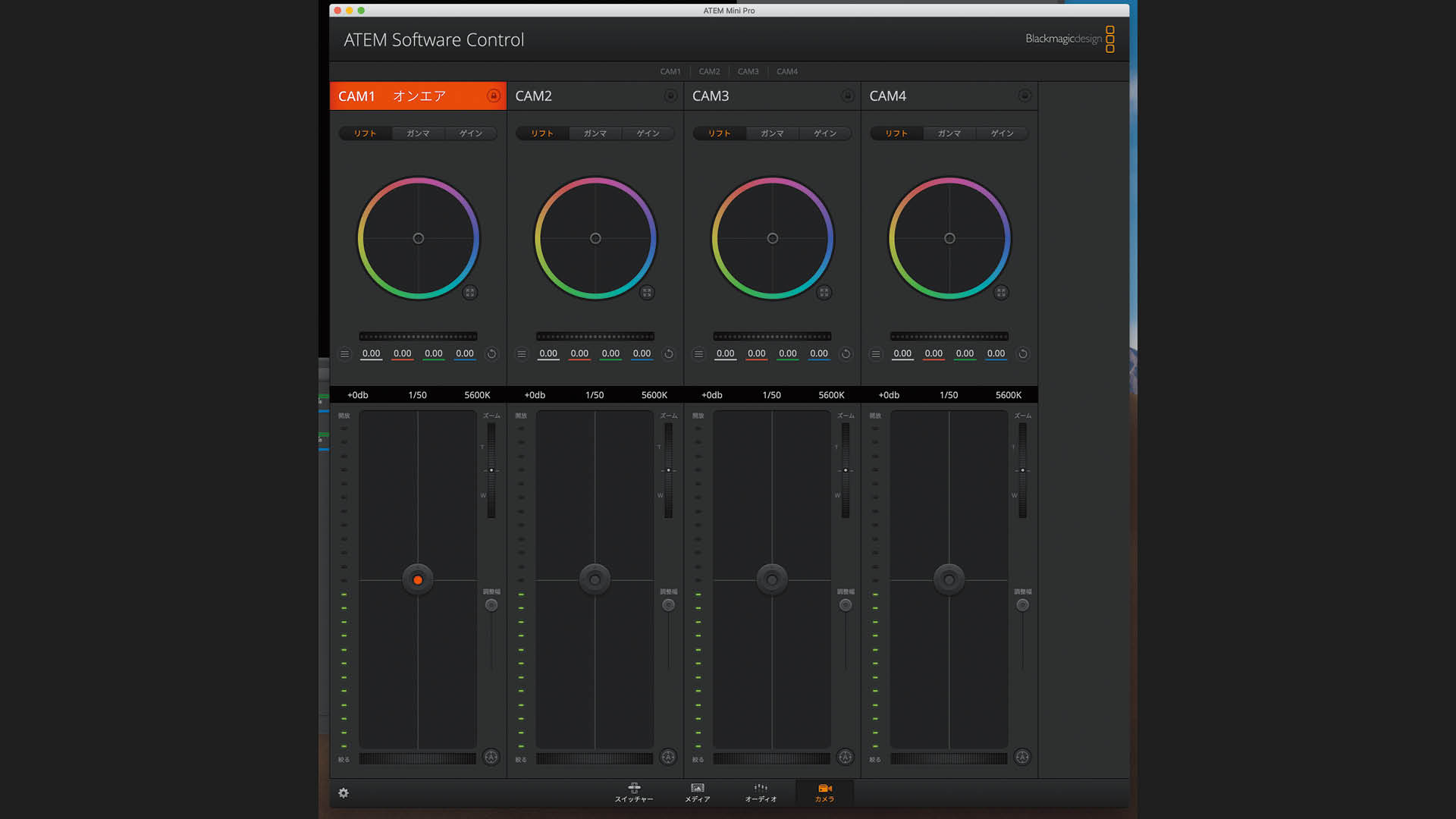
Task: Click the CAM1 orange iris joystick knob
Action: click(418, 580)
